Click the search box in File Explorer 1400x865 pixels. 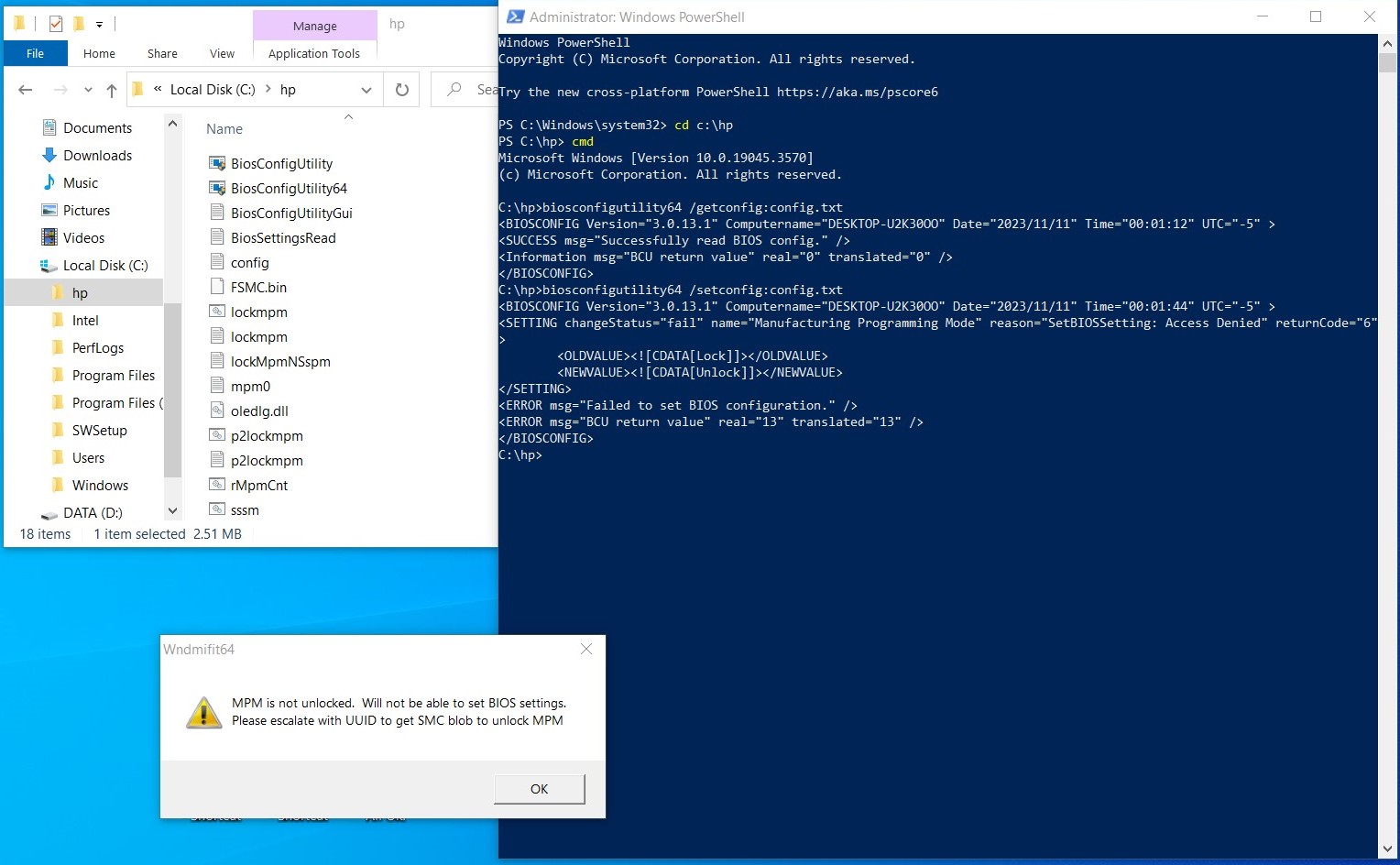(x=465, y=90)
